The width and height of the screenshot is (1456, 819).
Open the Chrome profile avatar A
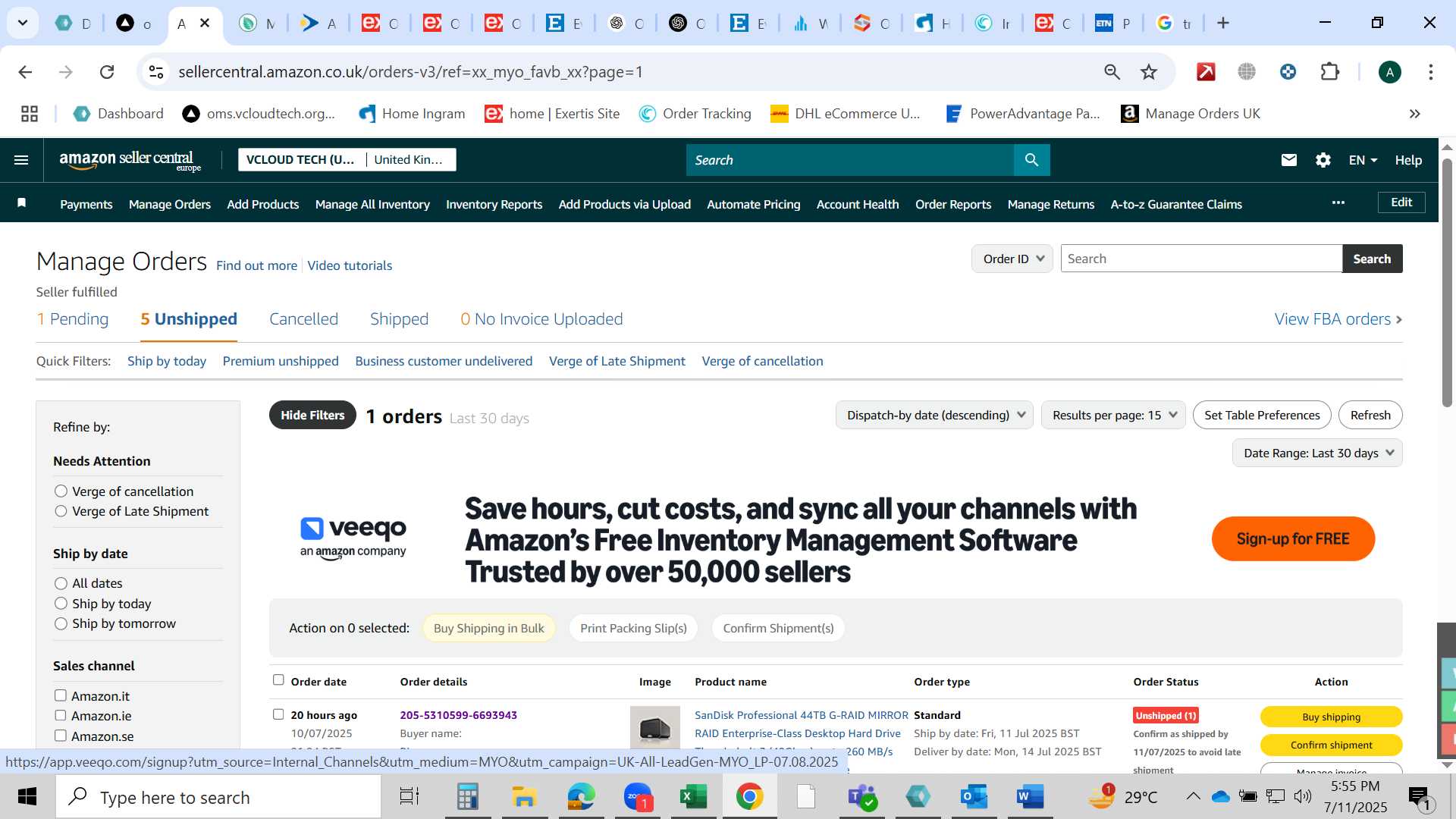click(1389, 72)
